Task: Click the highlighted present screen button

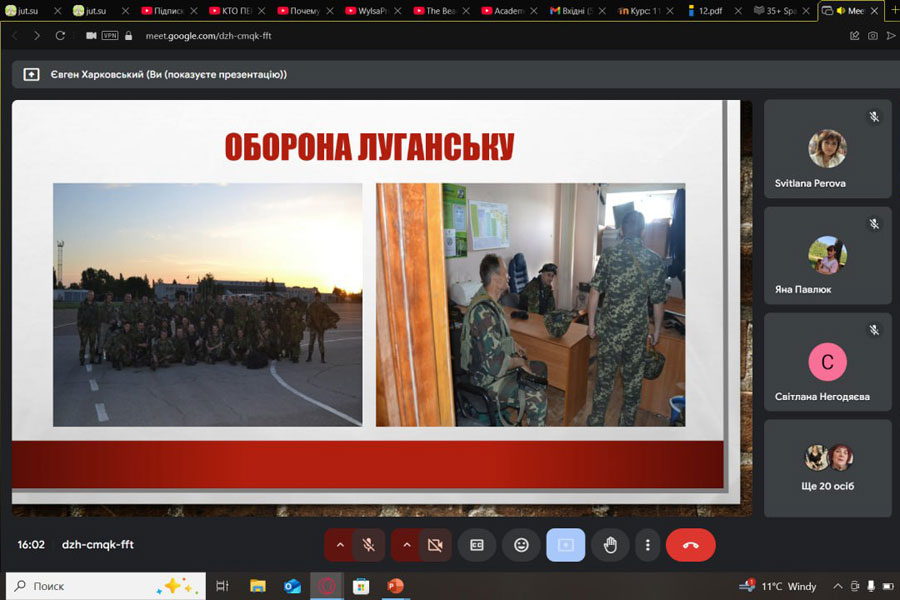Action: point(565,545)
